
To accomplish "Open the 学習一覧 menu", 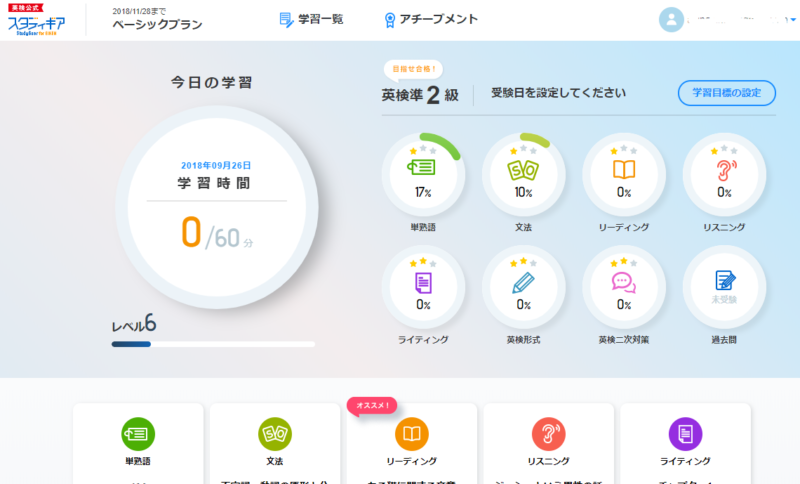I will (311, 19).
